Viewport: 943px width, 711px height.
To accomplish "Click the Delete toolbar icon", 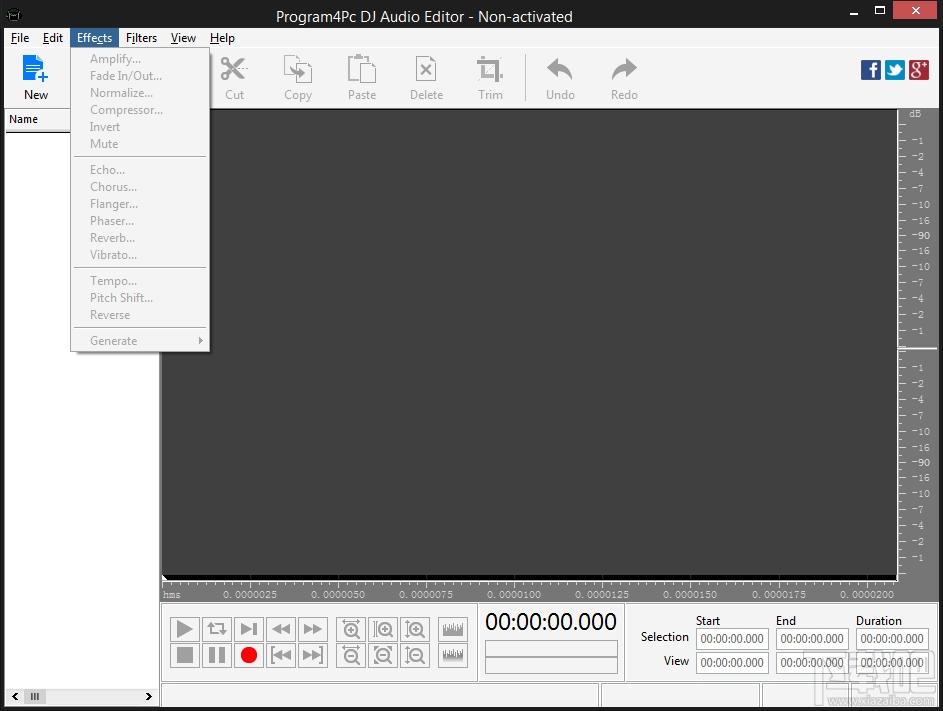I will 426,69.
